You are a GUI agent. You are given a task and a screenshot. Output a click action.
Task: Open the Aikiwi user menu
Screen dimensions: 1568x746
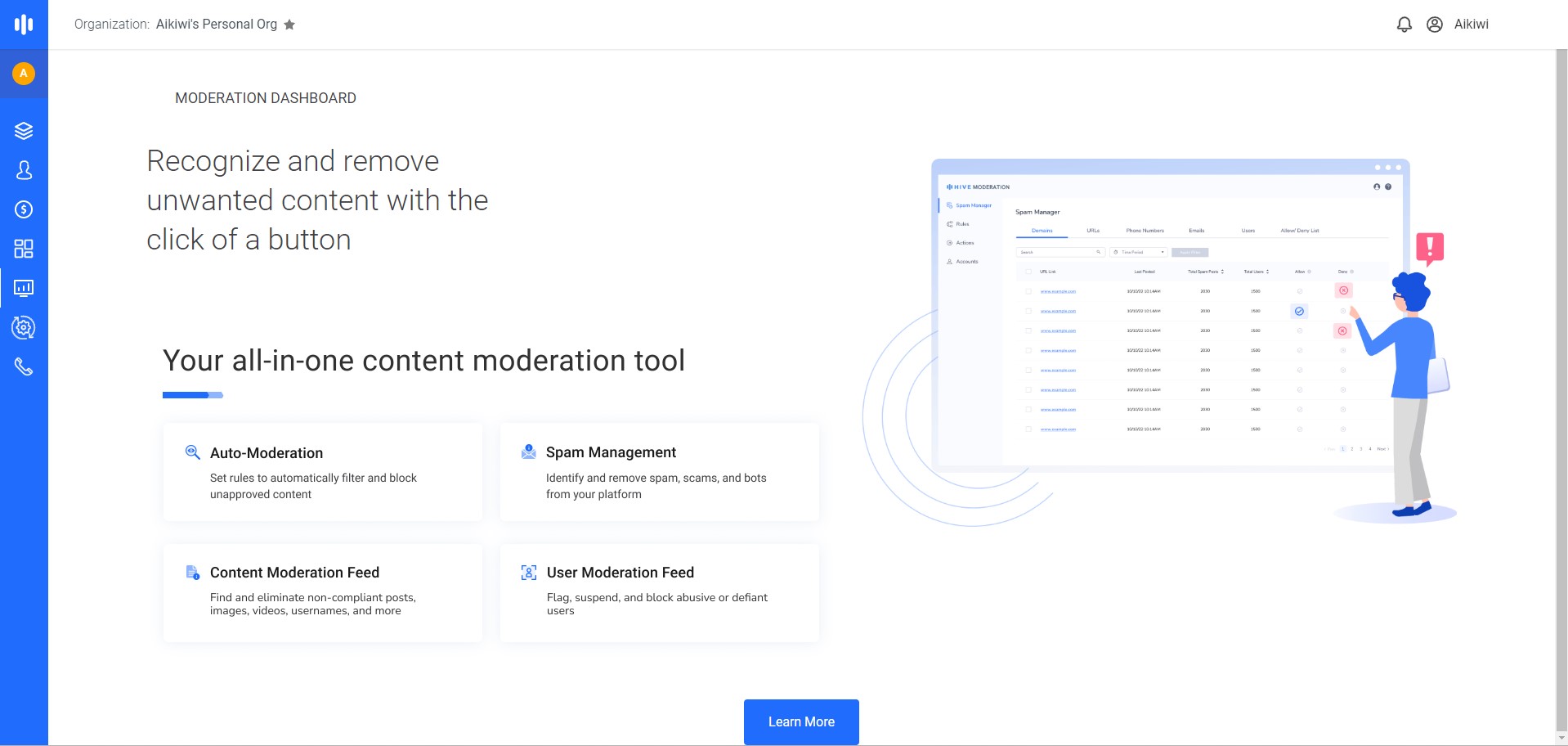pos(1471,25)
